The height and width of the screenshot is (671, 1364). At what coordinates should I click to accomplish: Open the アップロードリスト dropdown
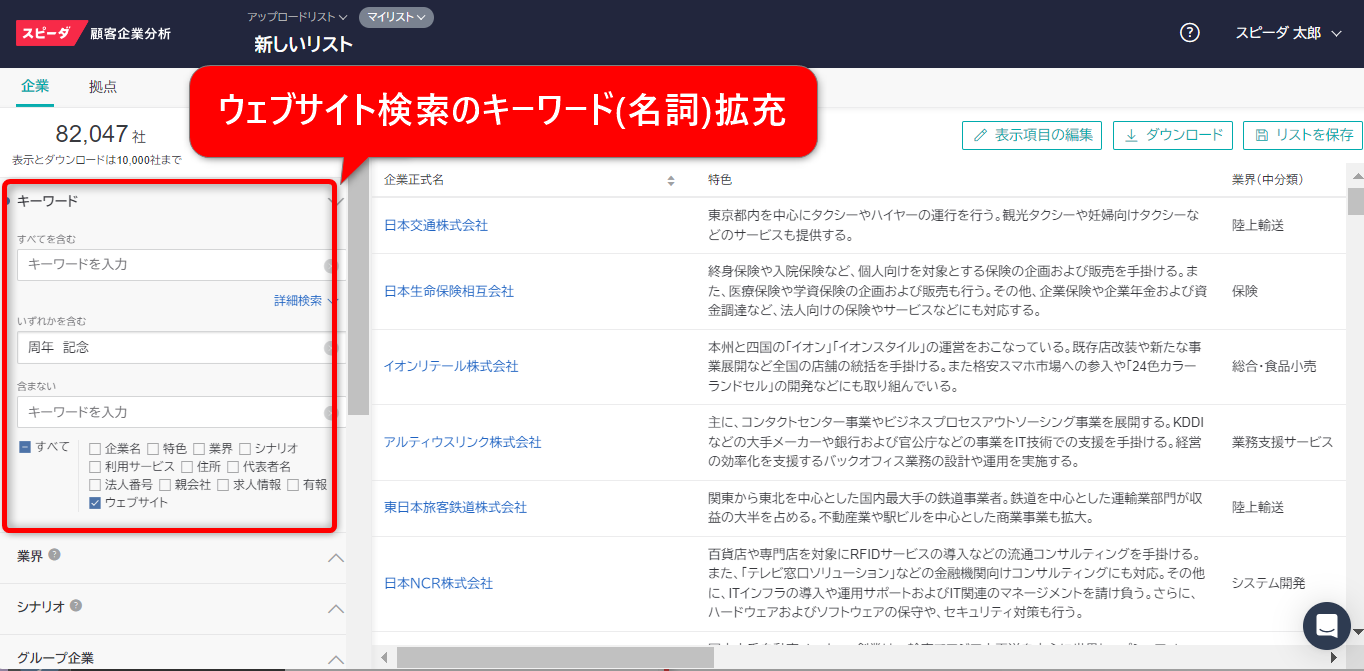(x=291, y=17)
